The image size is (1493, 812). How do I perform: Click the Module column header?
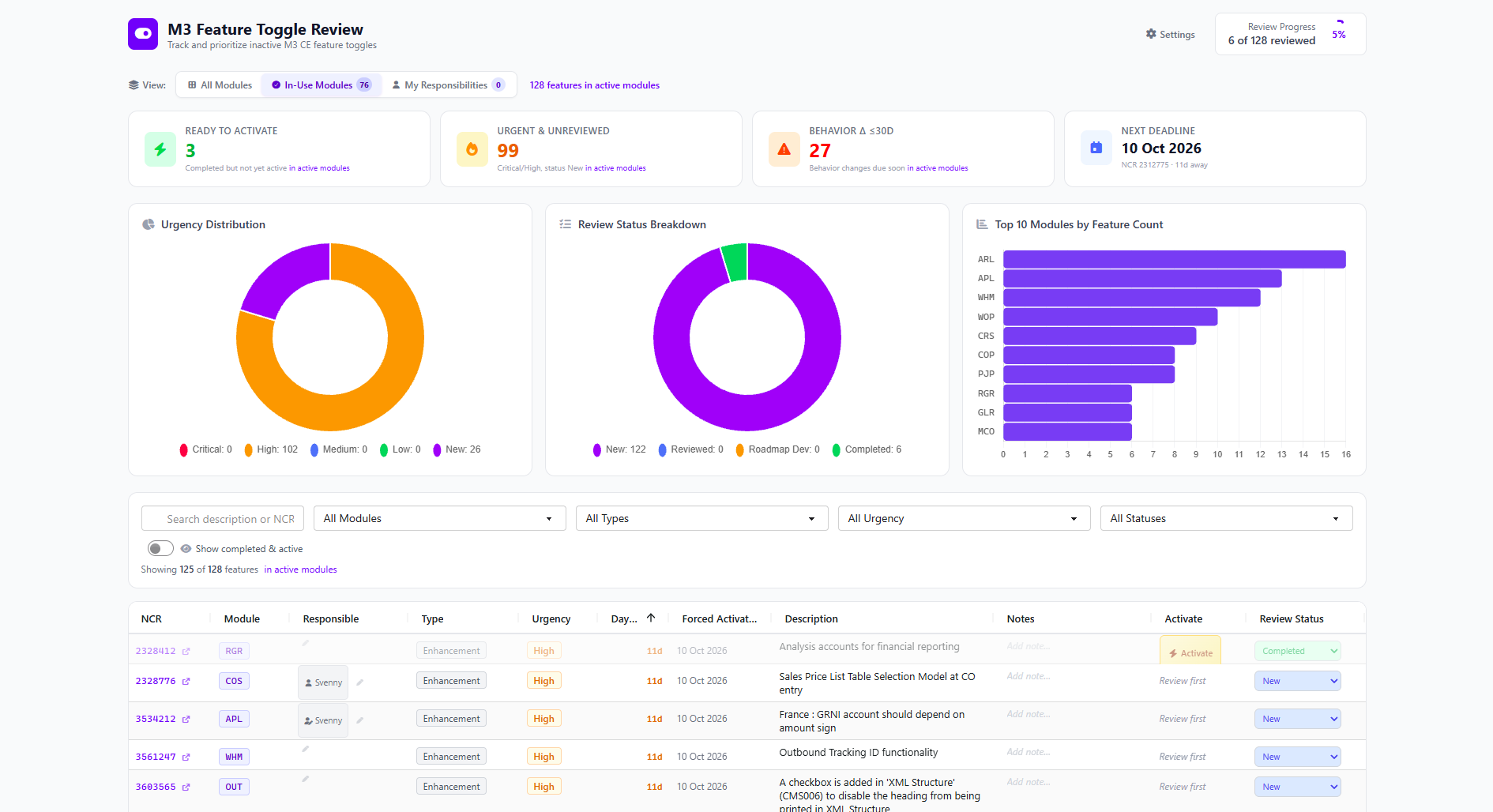click(x=242, y=618)
